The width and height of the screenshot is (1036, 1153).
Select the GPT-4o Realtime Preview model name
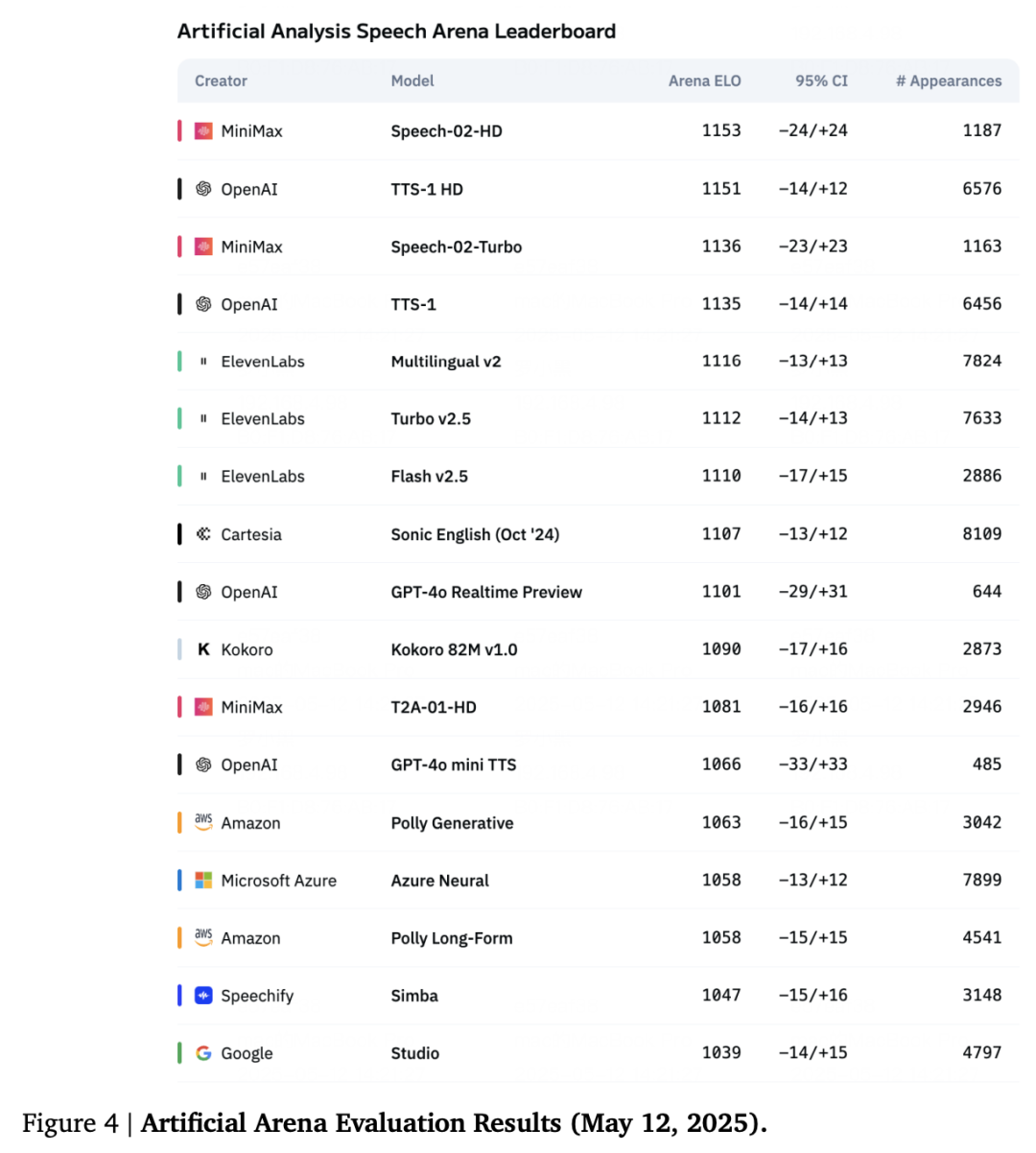[x=486, y=592]
